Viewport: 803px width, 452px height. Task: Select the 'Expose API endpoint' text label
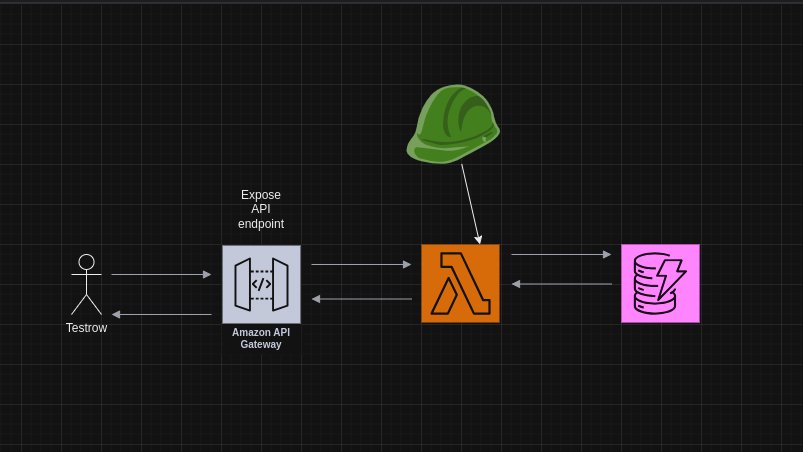pyautogui.click(x=261, y=209)
